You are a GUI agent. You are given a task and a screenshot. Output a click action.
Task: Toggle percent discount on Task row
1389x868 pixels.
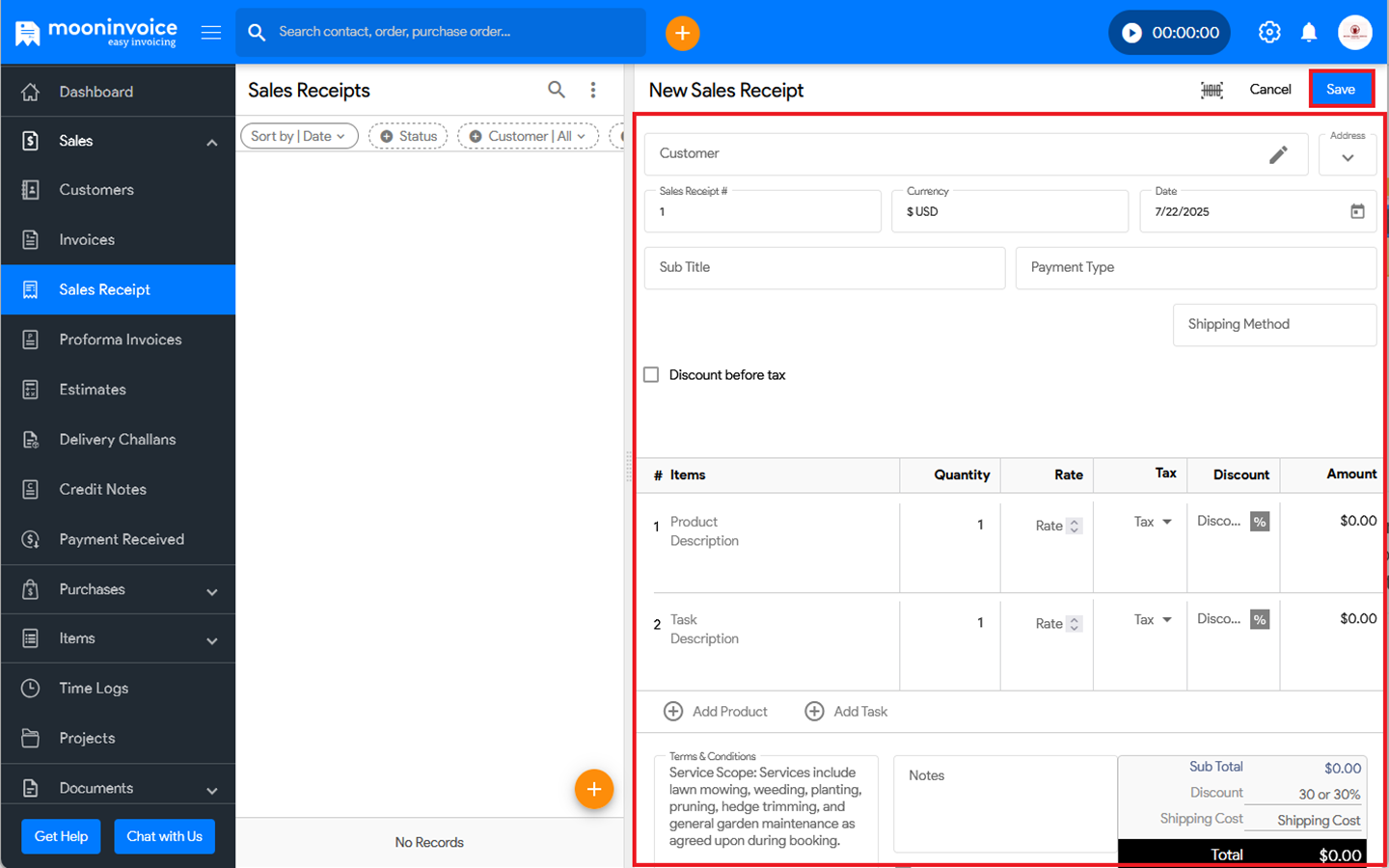1260,620
